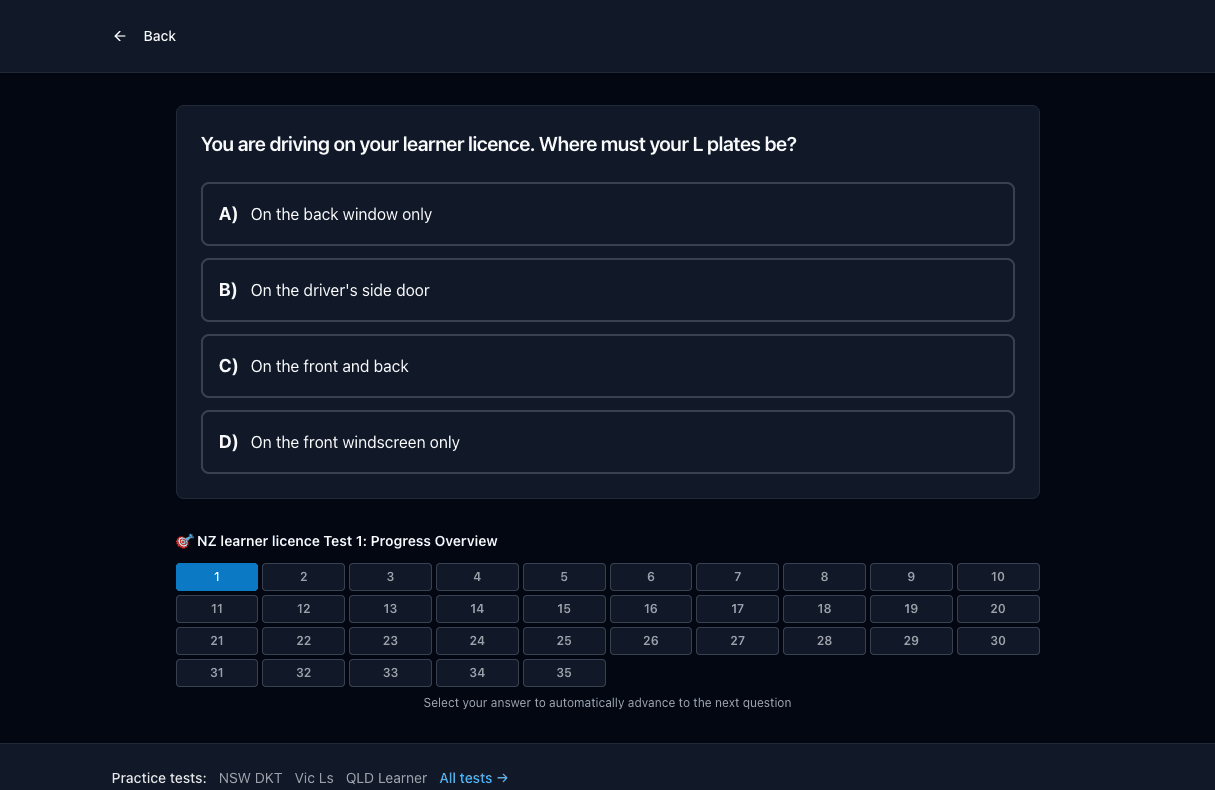
Task: Select question 23 in the overview
Action: tap(390, 641)
